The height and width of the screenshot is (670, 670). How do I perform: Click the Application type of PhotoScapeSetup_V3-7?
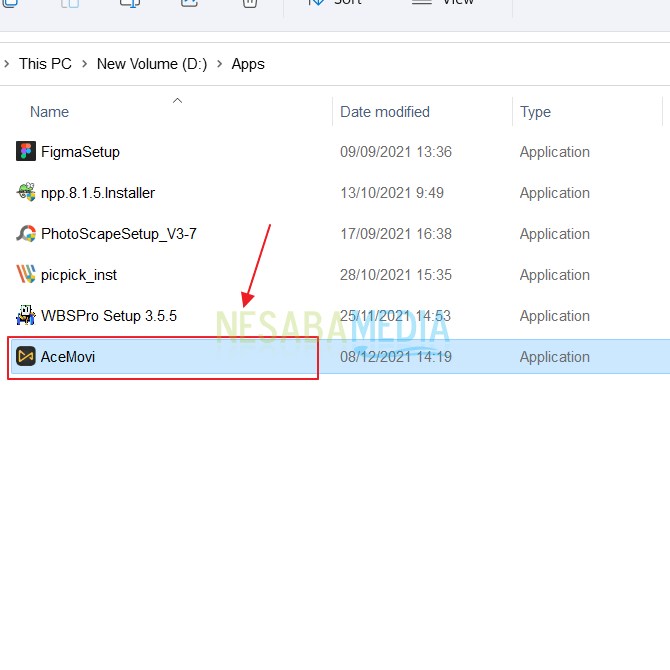pyautogui.click(x=555, y=235)
